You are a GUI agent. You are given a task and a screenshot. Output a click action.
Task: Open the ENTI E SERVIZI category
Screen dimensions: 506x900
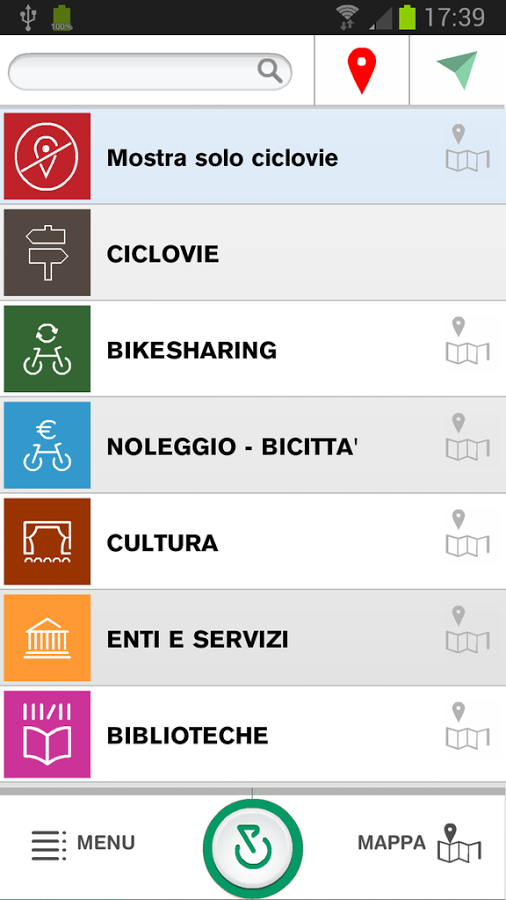click(253, 638)
